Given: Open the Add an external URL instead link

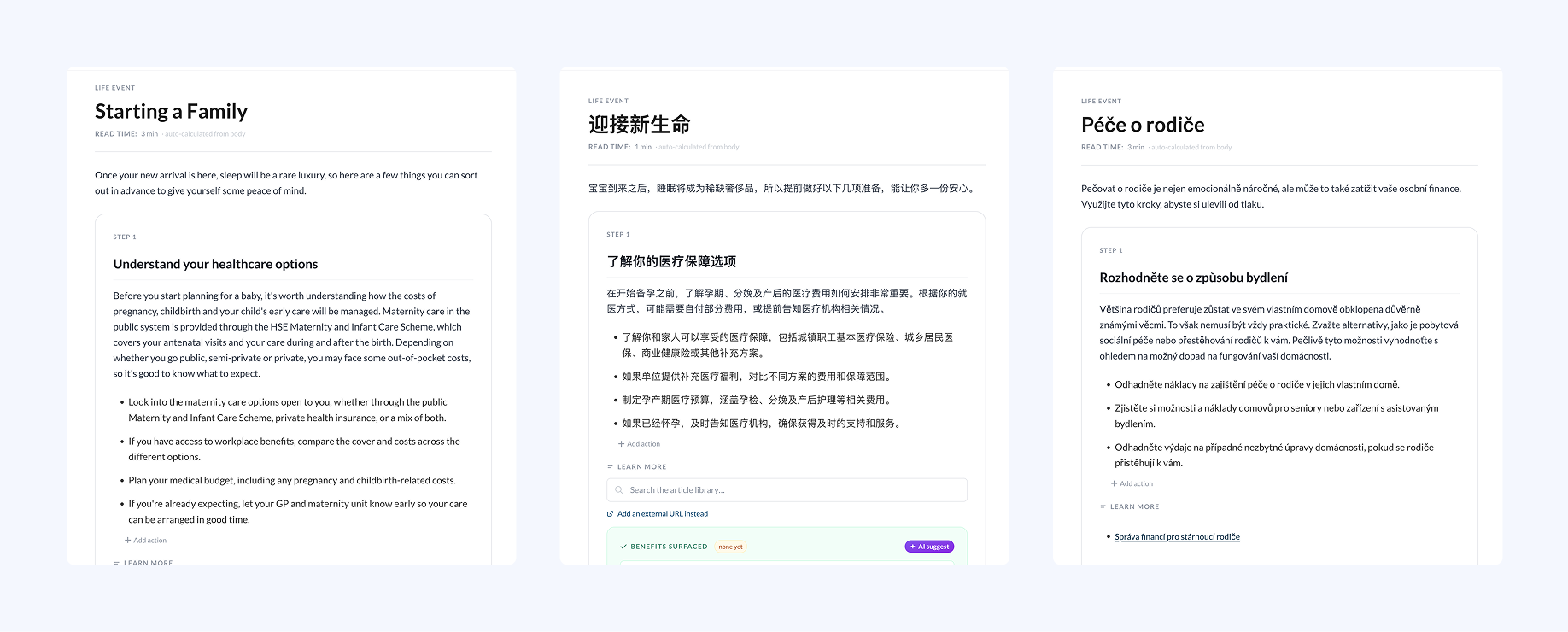Looking at the screenshot, I should pyautogui.click(x=663, y=514).
